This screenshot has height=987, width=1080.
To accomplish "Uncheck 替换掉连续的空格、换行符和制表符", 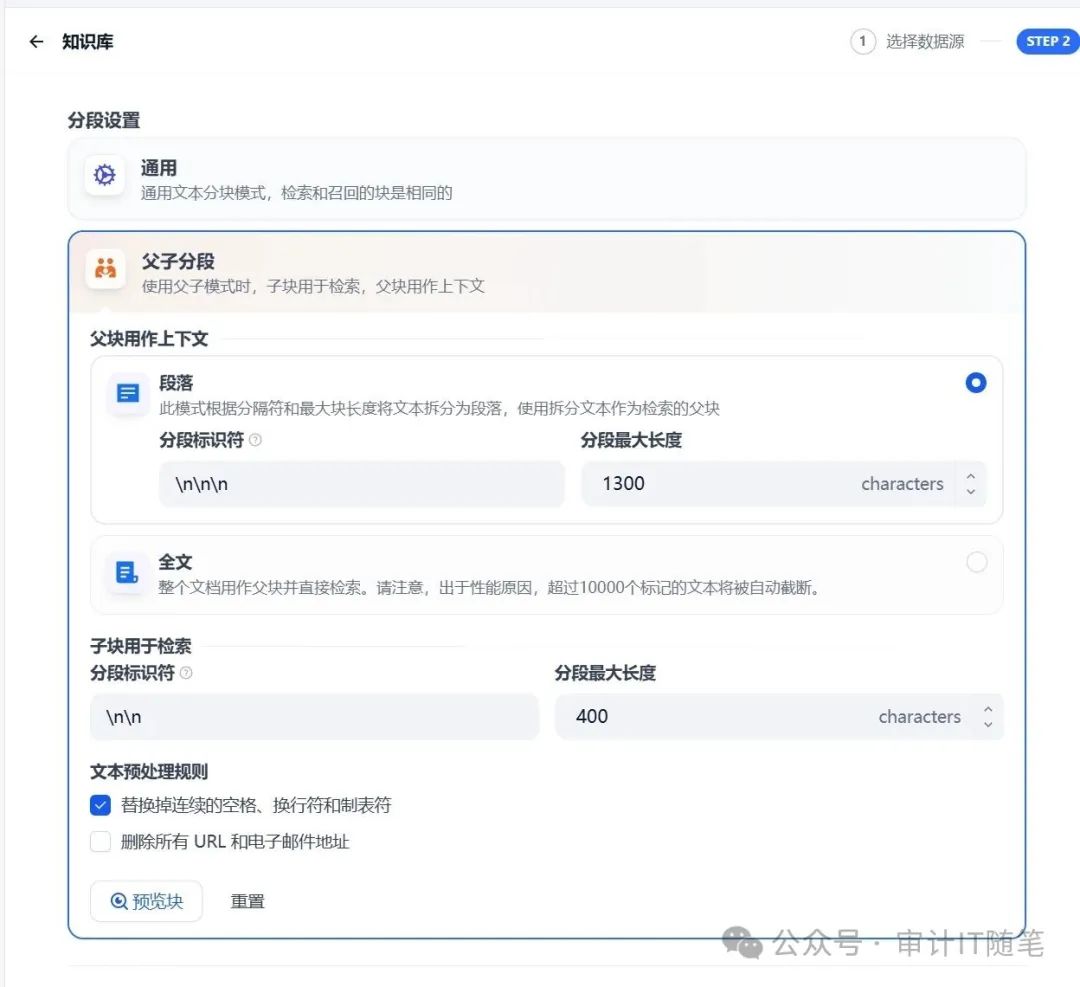I will (x=101, y=805).
